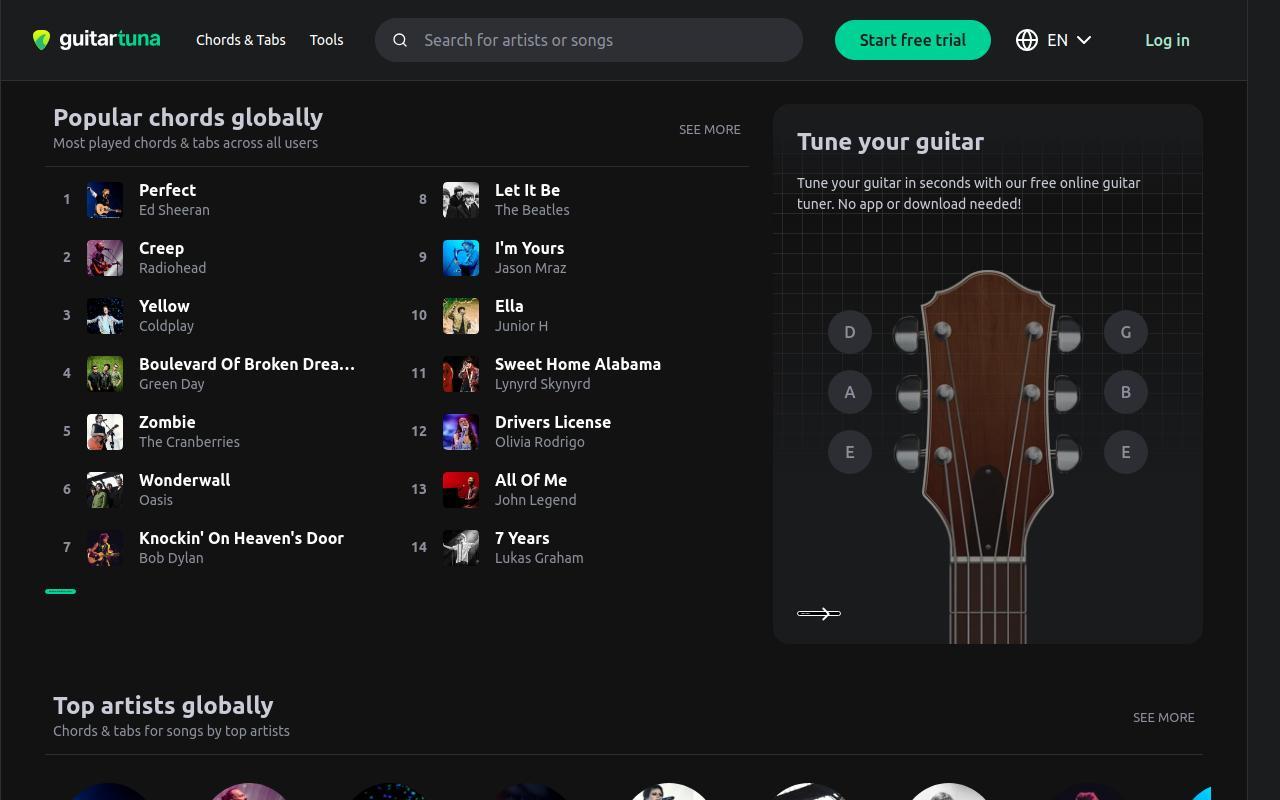The image size is (1280, 800).
Task: Open the song title Creep
Action: (161, 248)
